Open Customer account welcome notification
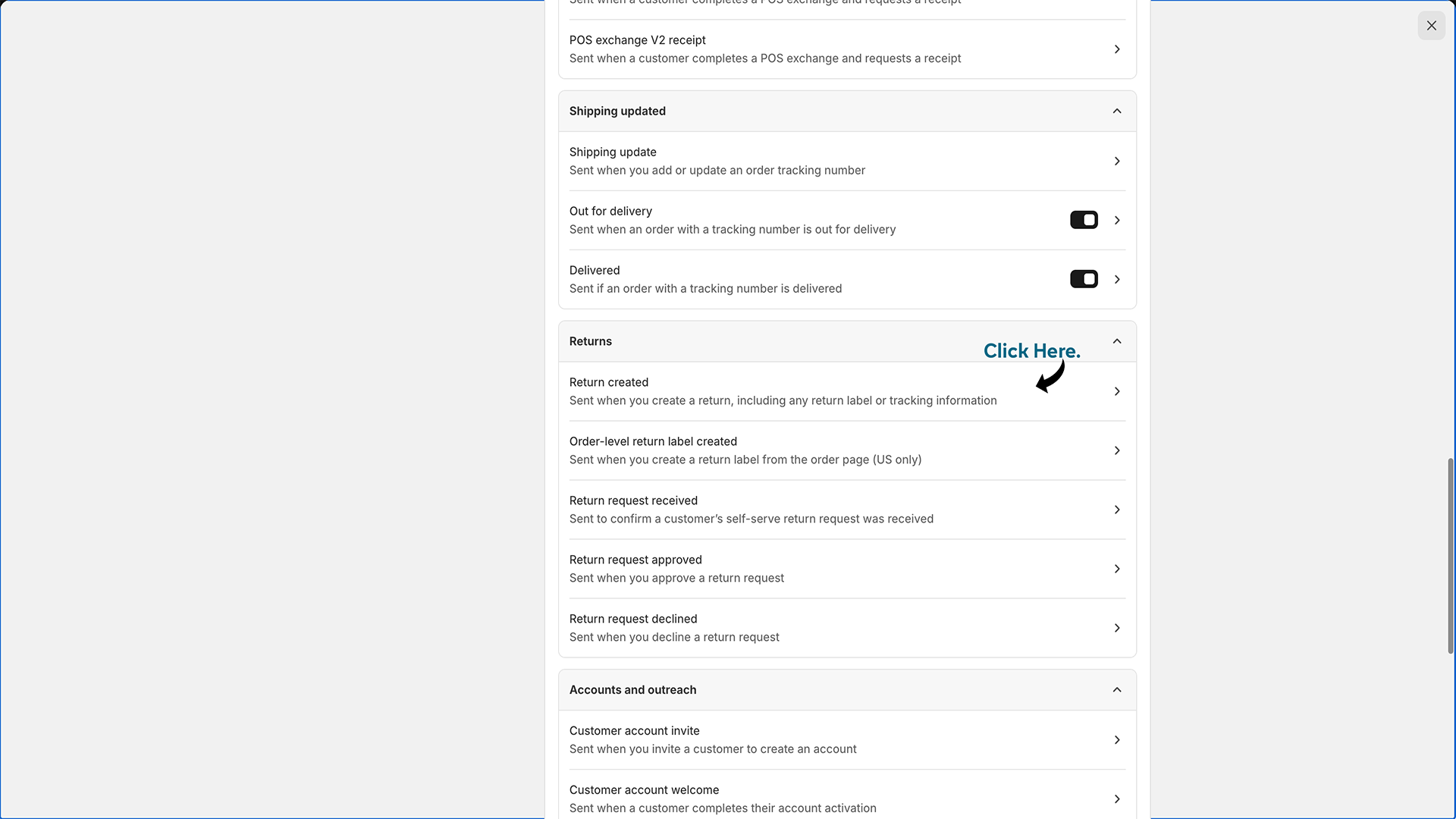 click(x=847, y=799)
